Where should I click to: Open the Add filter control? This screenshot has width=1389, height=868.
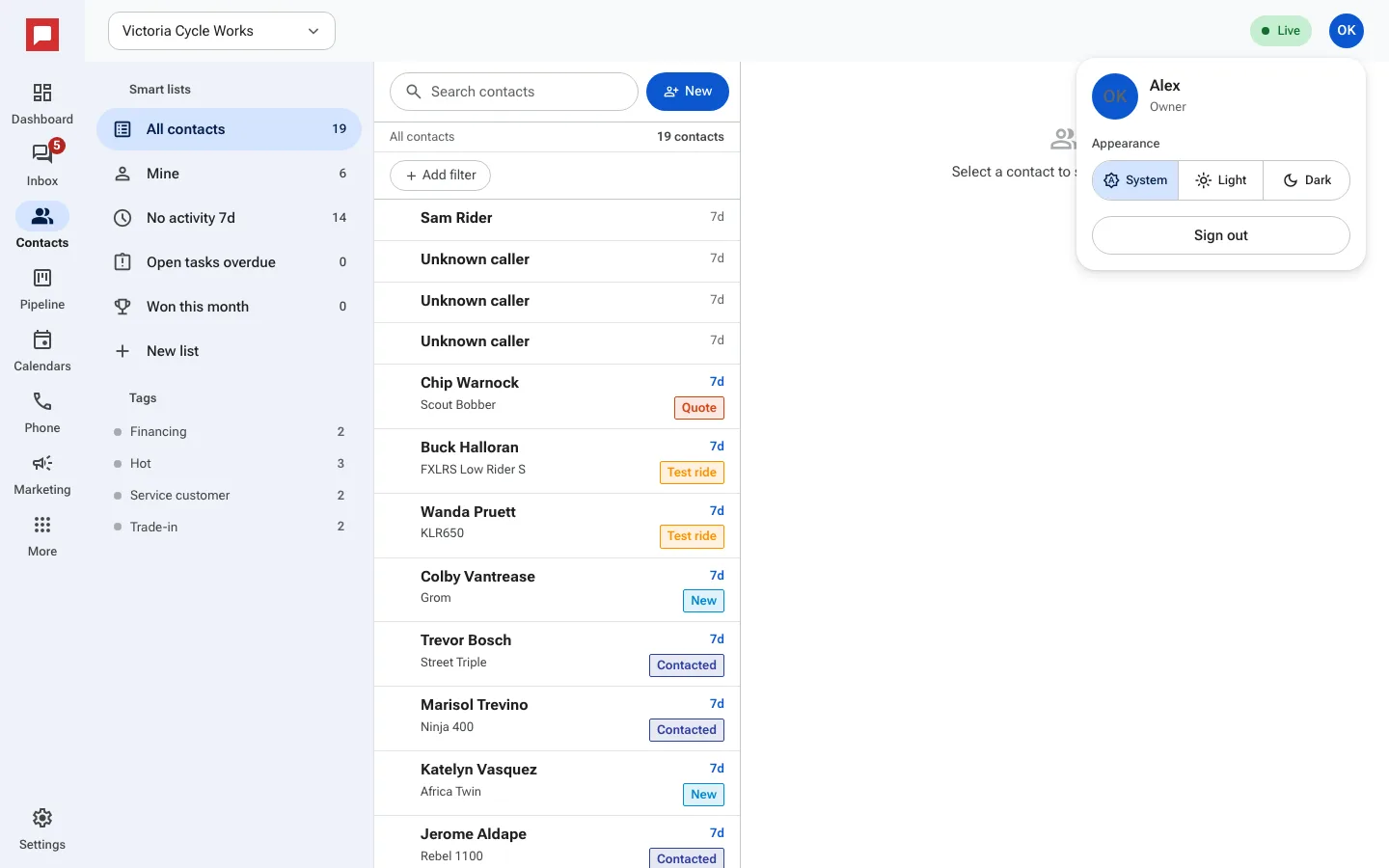click(x=441, y=176)
